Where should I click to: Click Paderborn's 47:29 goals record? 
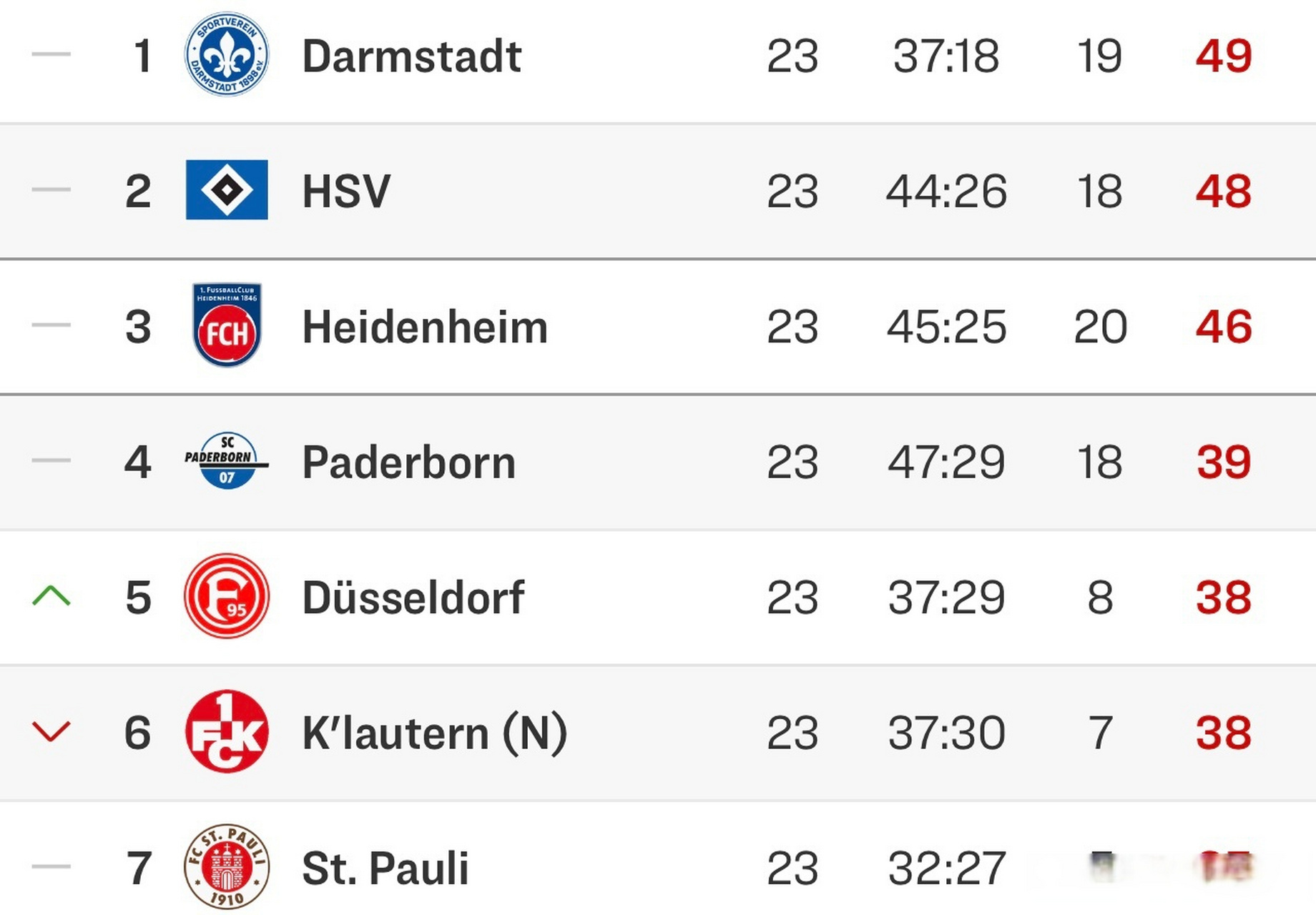946,462
